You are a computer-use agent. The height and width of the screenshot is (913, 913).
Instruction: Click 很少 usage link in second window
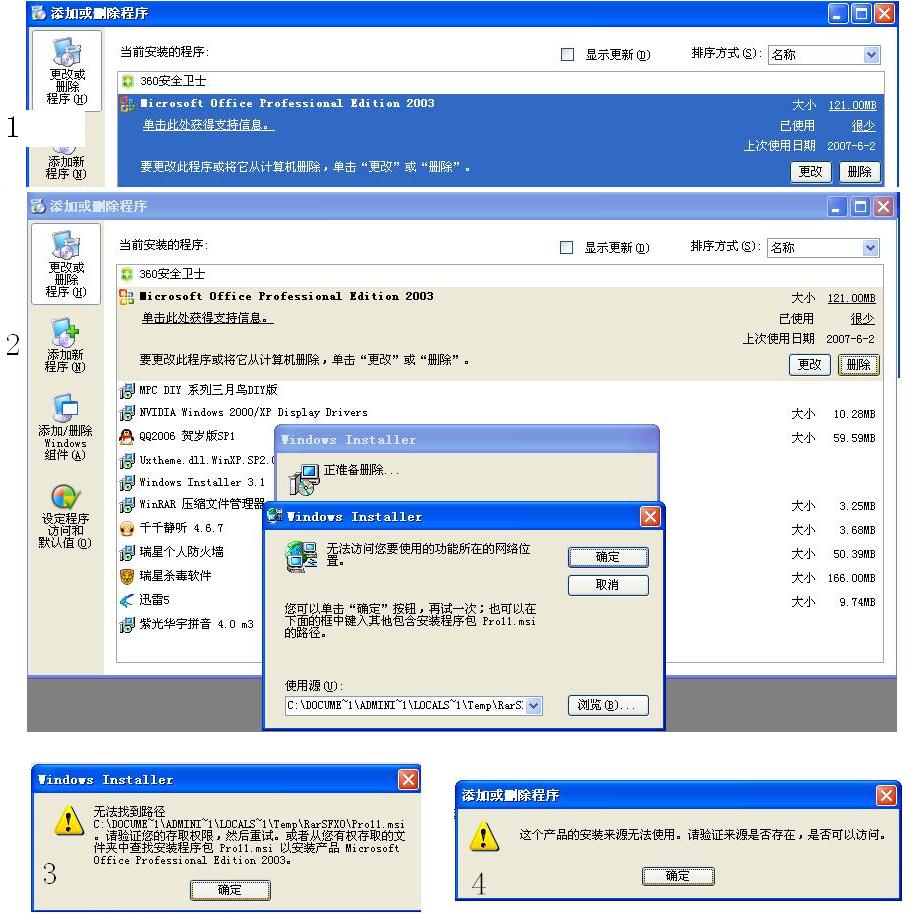(x=862, y=319)
